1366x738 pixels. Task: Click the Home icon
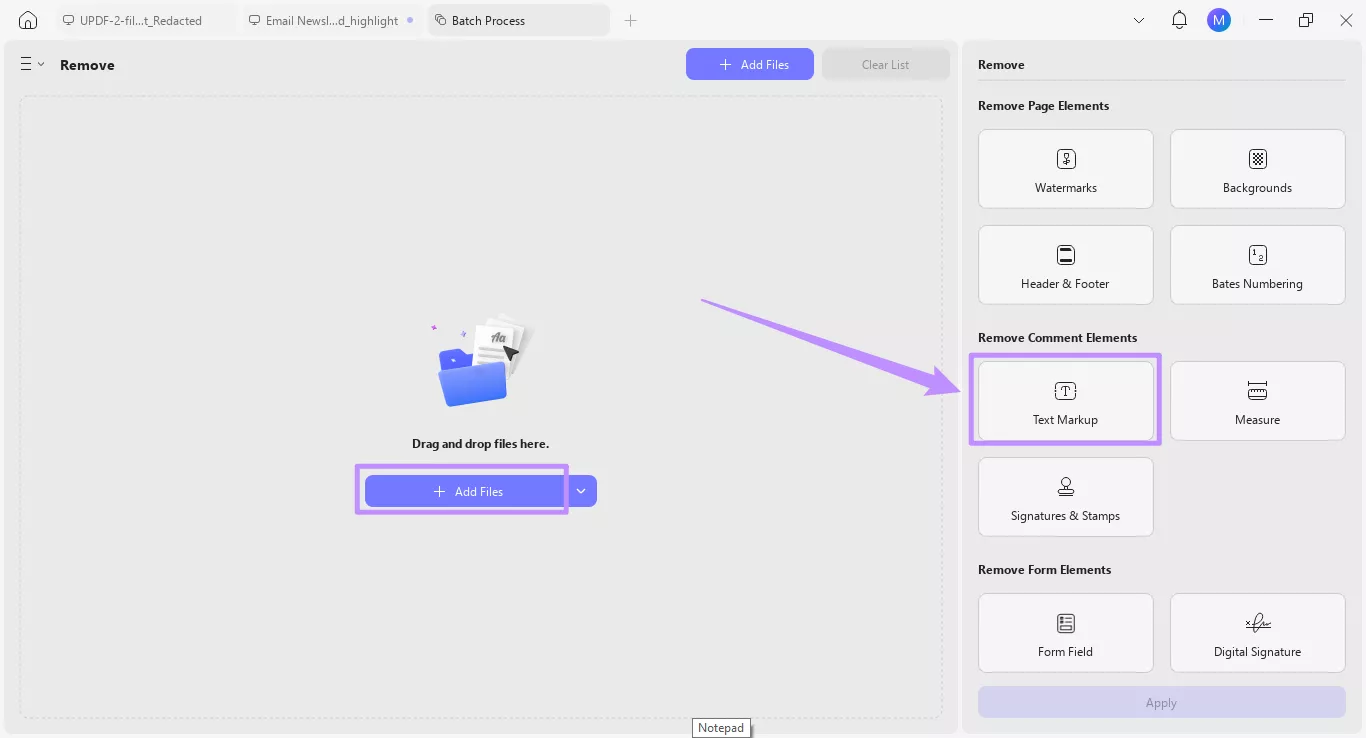[27, 19]
